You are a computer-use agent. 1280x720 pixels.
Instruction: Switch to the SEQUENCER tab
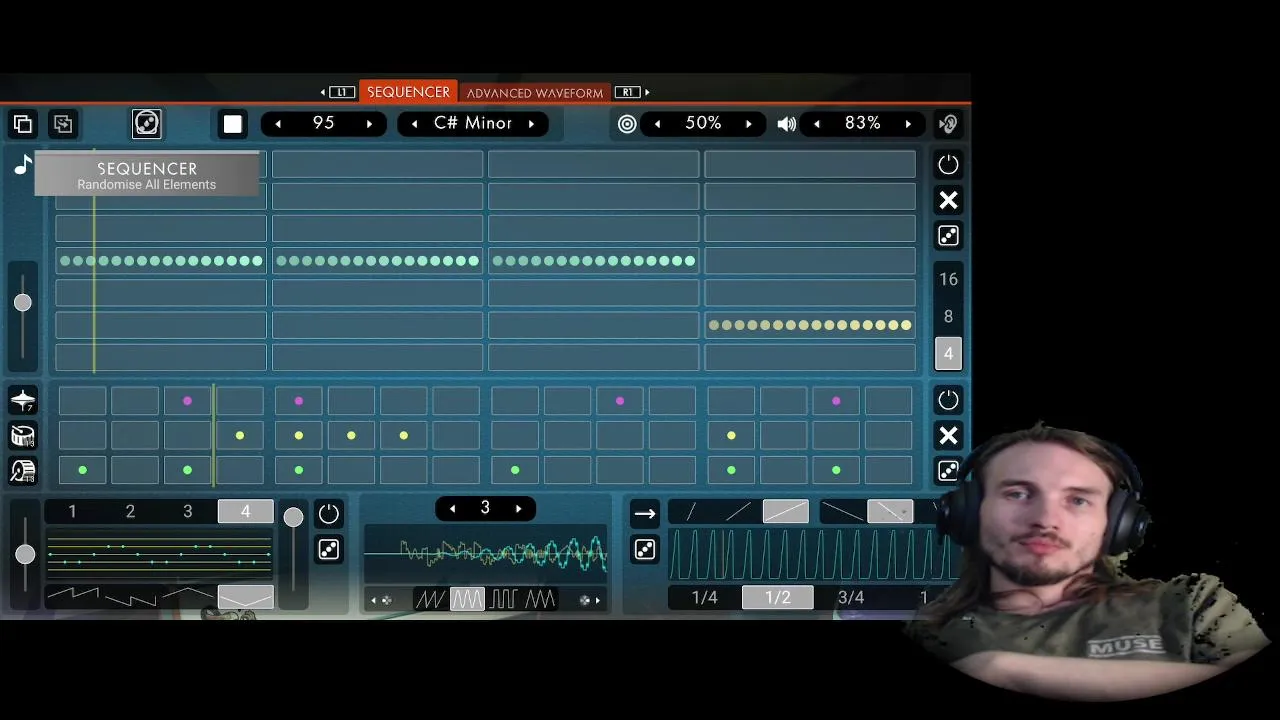[408, 92]
